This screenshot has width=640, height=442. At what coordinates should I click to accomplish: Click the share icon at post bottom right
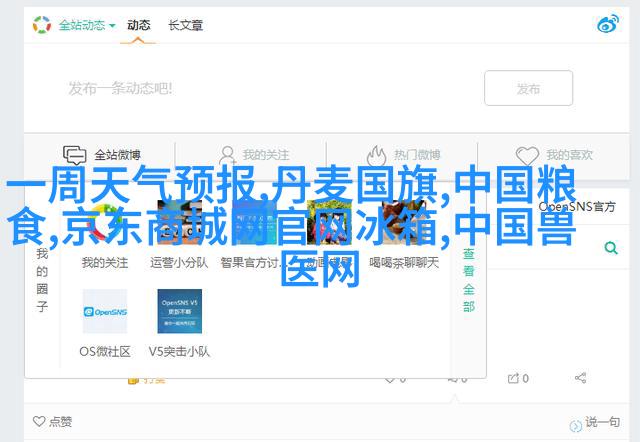pos(581,378)
